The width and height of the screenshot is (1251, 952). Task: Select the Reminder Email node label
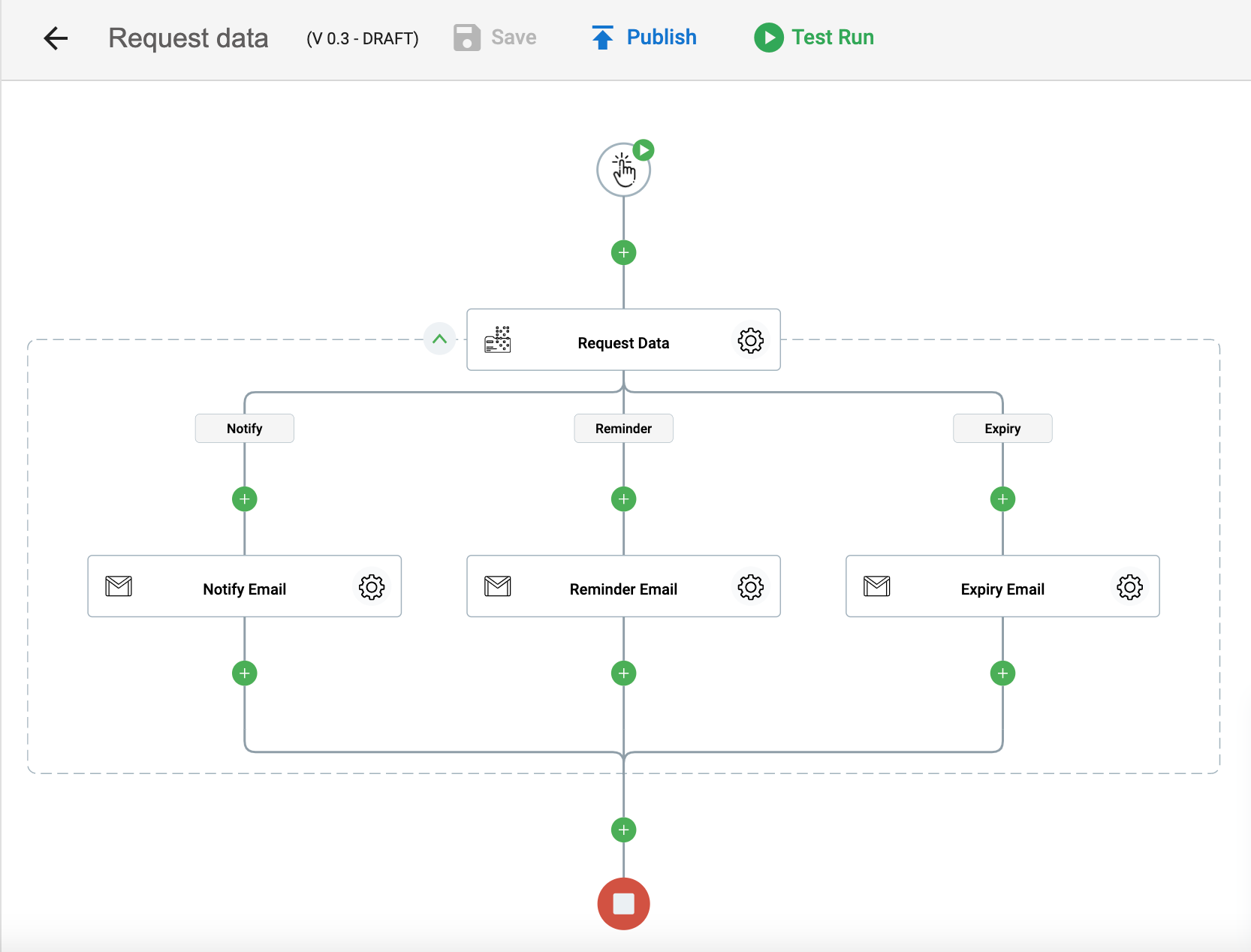tap(623, 589)
